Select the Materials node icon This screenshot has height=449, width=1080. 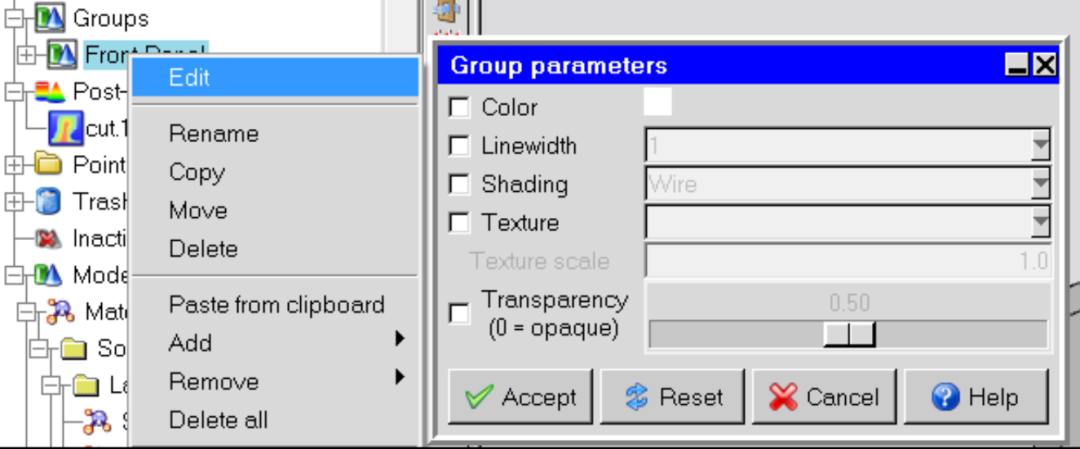tap(59, 312)
